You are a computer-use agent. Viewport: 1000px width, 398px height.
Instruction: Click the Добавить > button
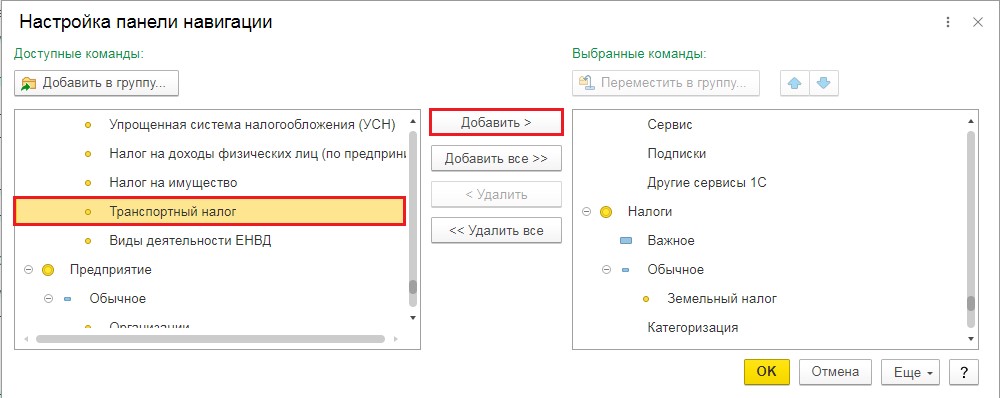(x=496, y=122)
